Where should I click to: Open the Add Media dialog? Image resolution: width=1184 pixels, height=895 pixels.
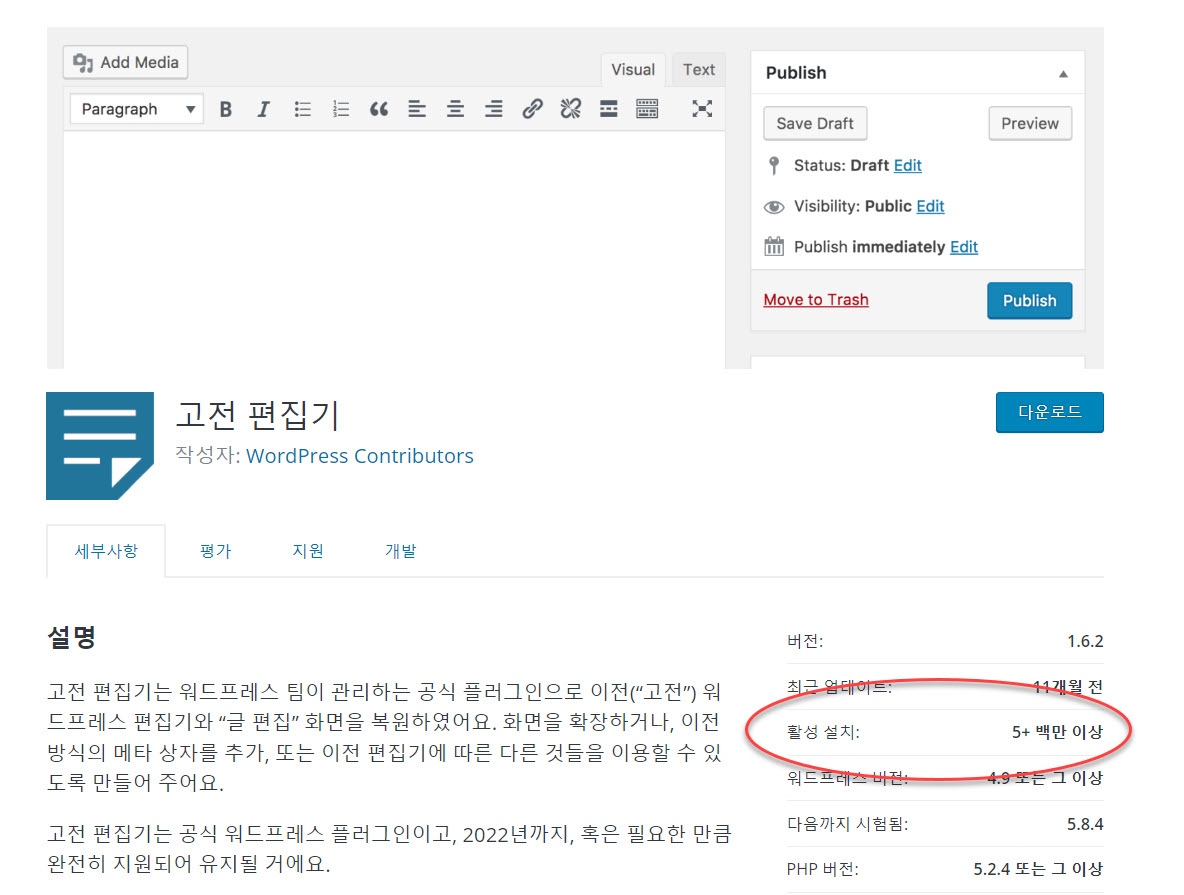(x=124, y=62)
